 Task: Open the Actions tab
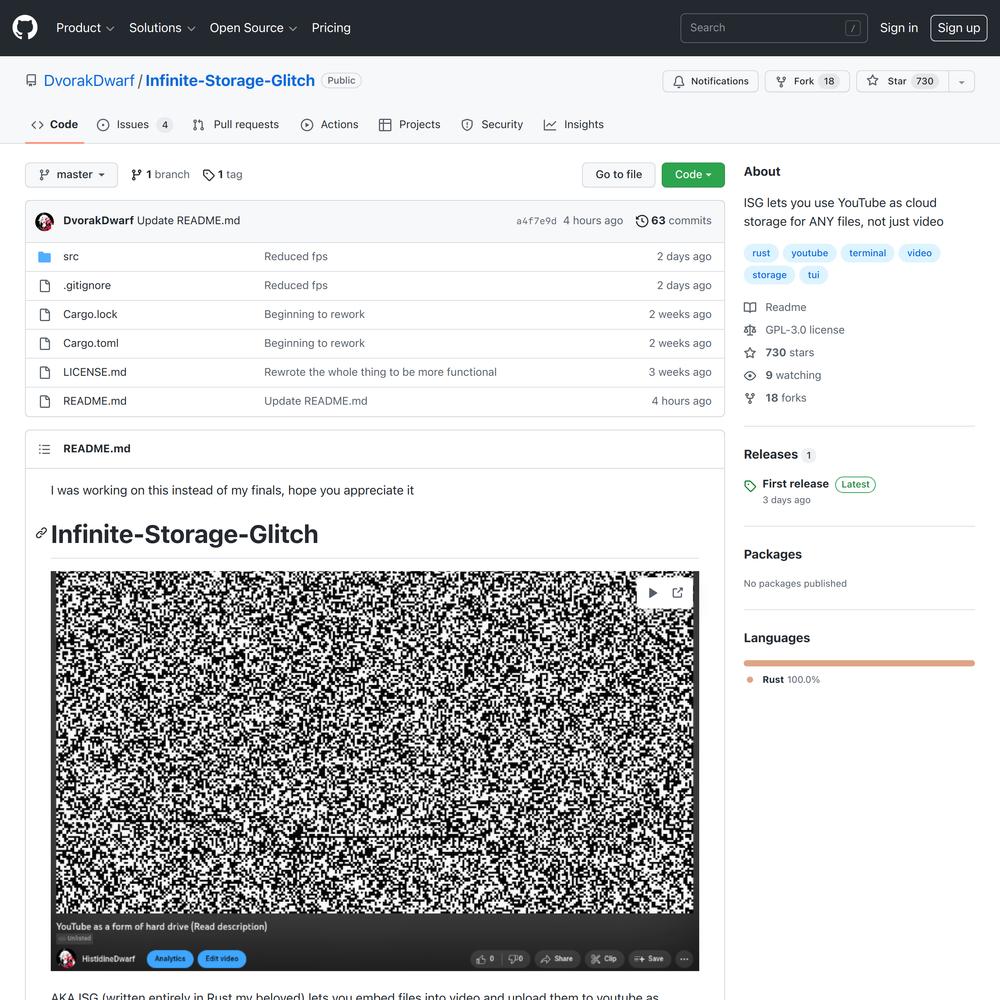coord(330,124)
